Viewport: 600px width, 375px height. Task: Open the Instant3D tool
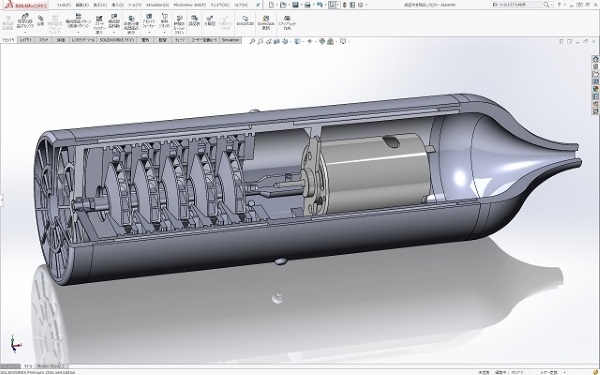coord(245,21)
